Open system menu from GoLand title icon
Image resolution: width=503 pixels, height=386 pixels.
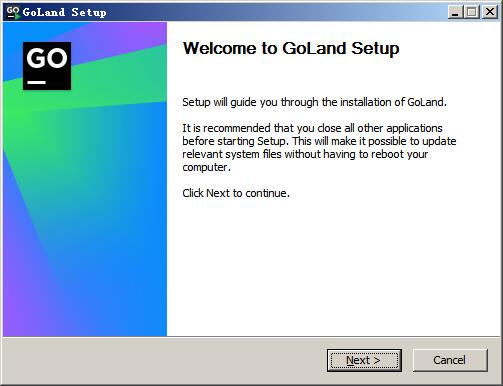click(x=13, y=13)
